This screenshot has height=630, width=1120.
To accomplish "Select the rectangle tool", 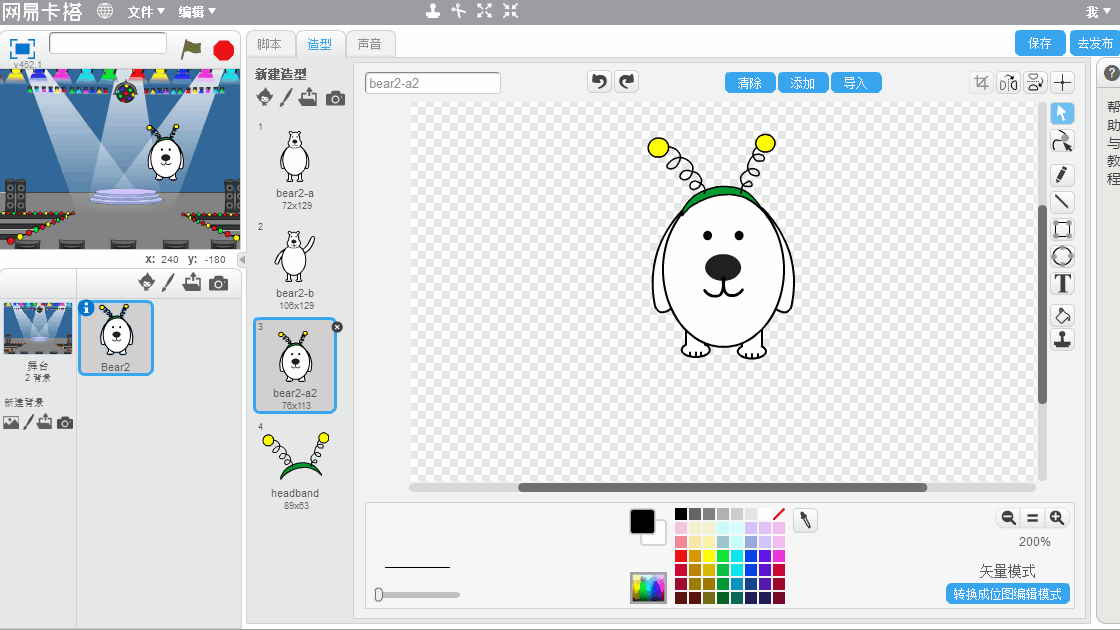I will 1062,229.
